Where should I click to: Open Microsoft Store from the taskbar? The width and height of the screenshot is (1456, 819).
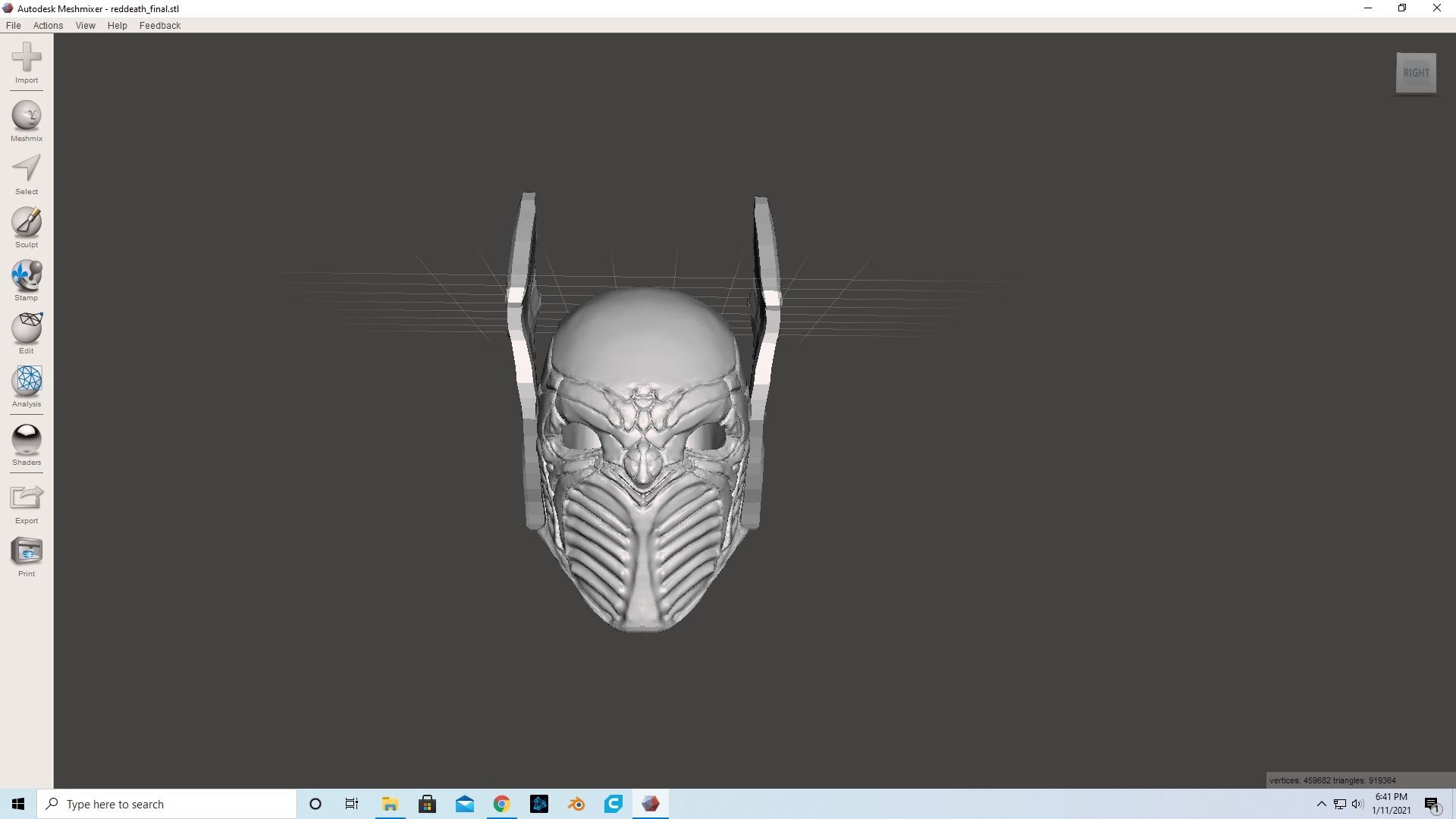(x=427, y=804)
